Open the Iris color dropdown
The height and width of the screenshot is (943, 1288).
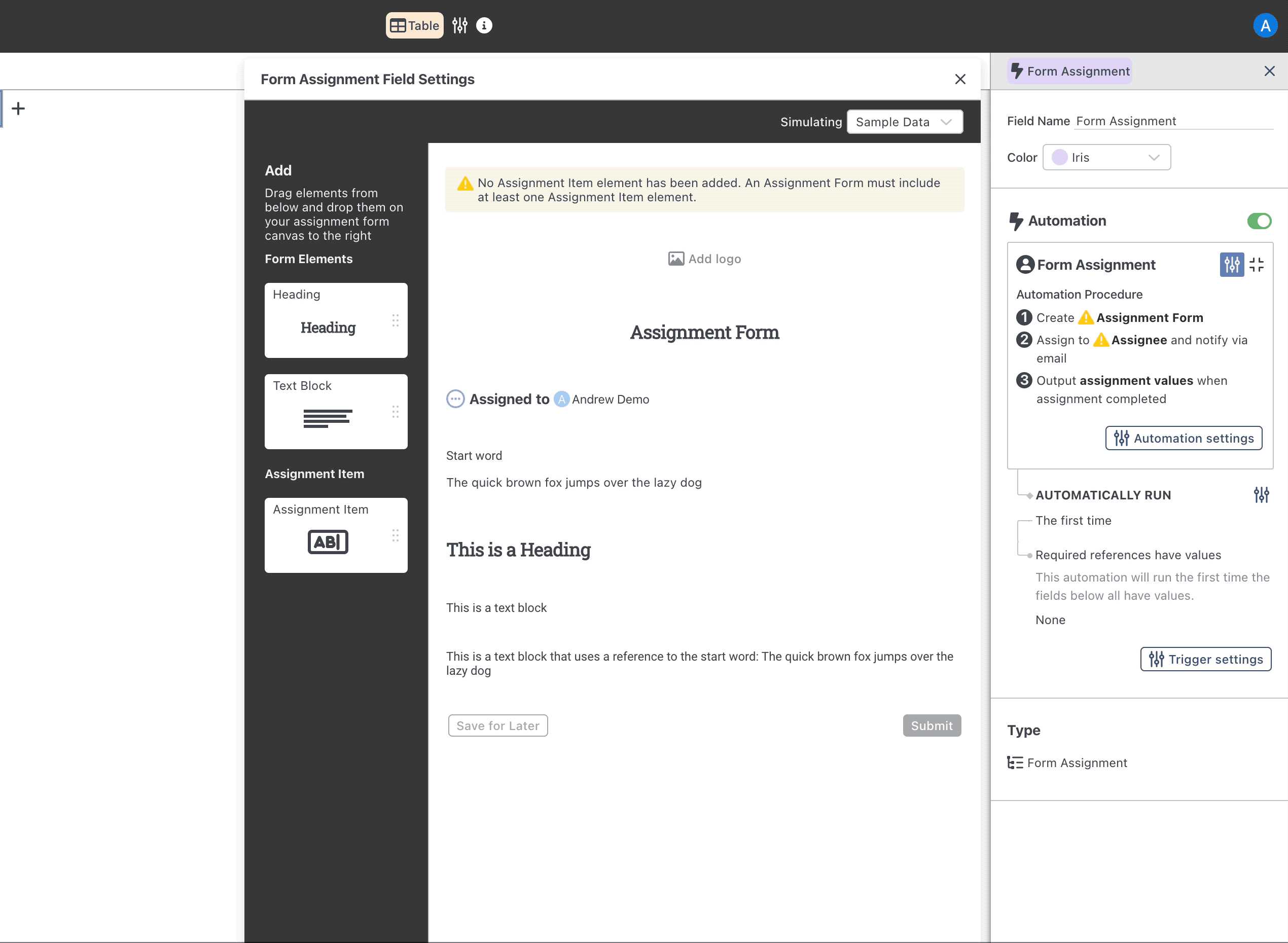click(1106, 158)
